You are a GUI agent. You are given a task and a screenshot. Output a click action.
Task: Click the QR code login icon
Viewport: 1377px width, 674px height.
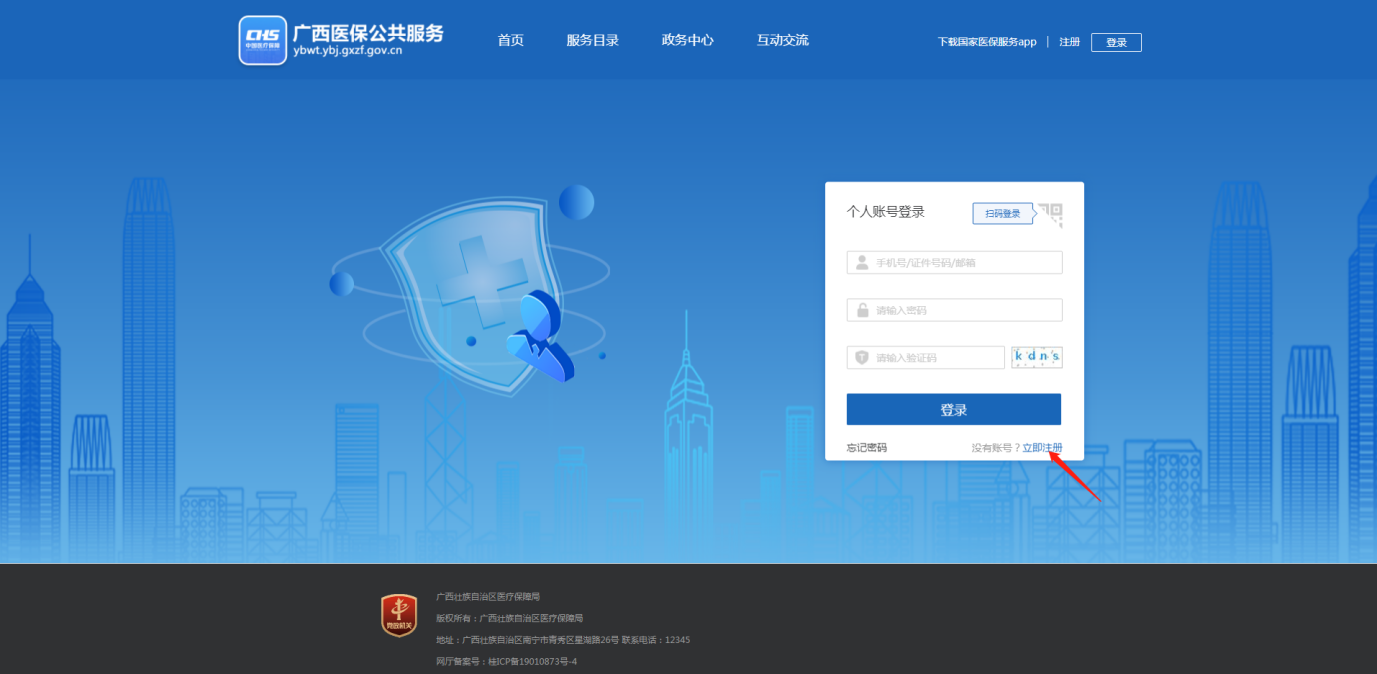[x=1050, y=214]
